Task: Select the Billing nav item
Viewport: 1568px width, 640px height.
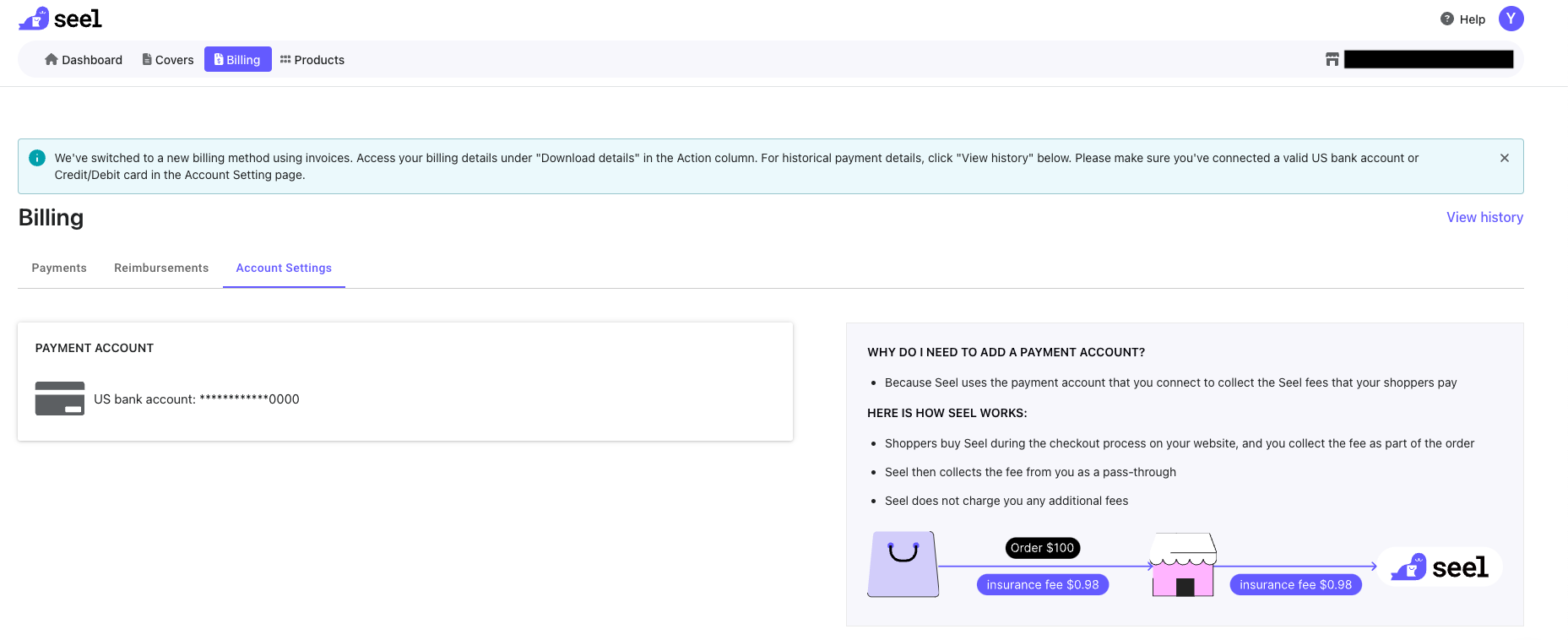Action: click(x=237, y=60)
